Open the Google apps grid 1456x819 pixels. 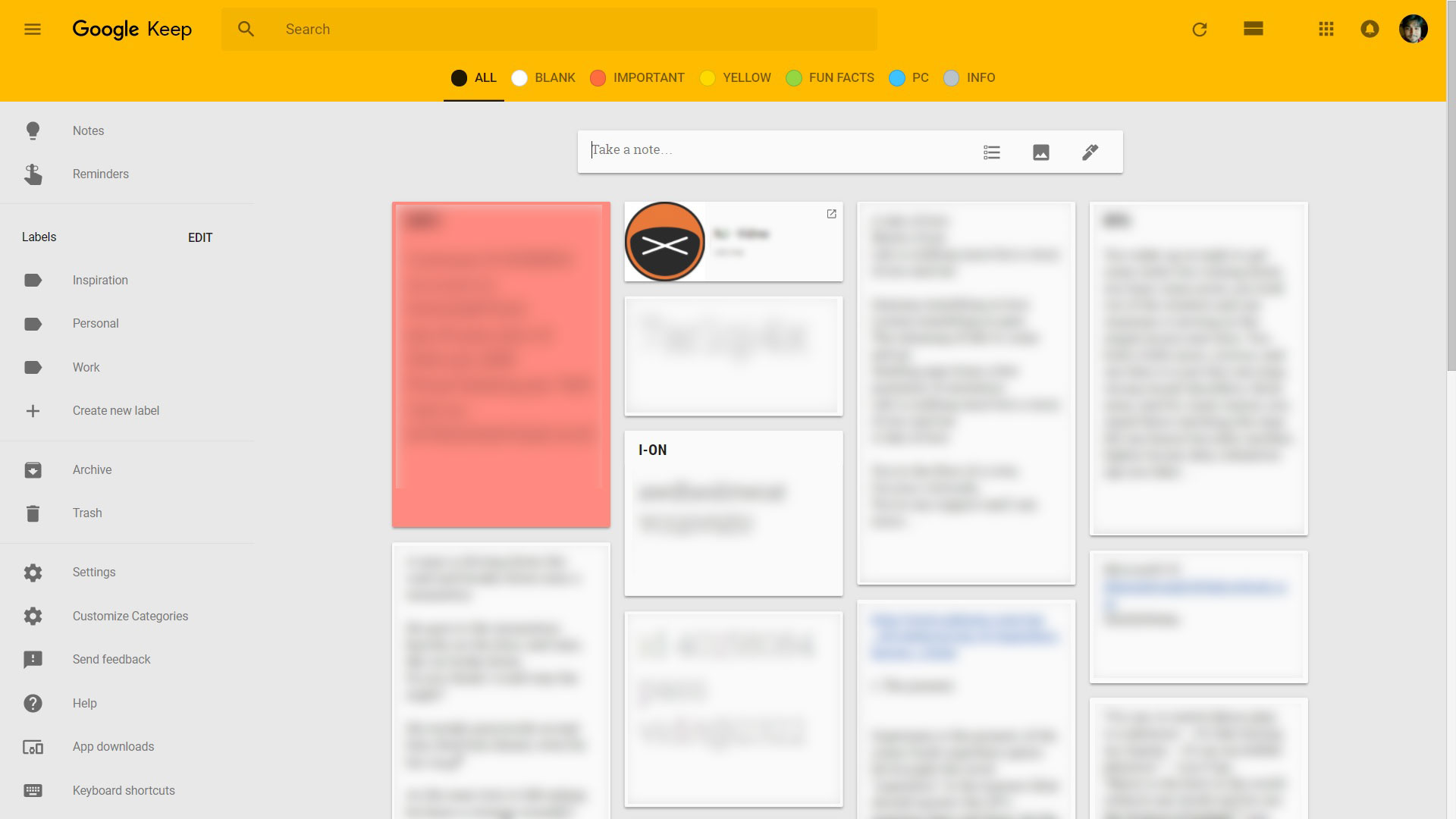(x=1326, y=29)
